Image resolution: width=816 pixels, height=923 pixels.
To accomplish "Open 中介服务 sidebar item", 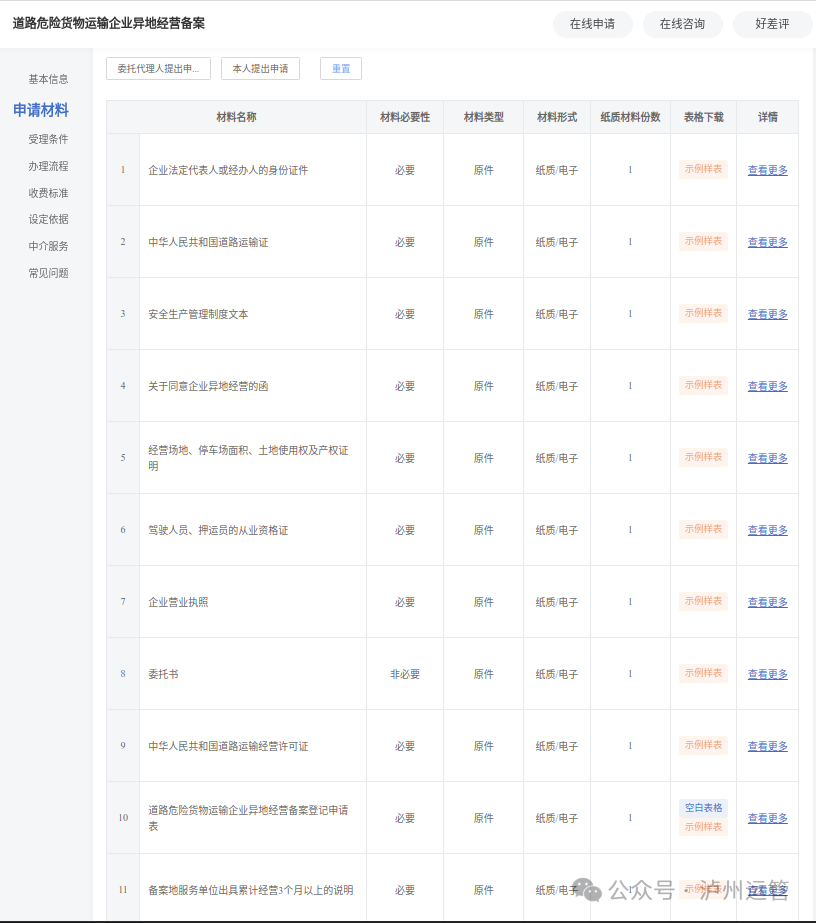I will 48,246.
